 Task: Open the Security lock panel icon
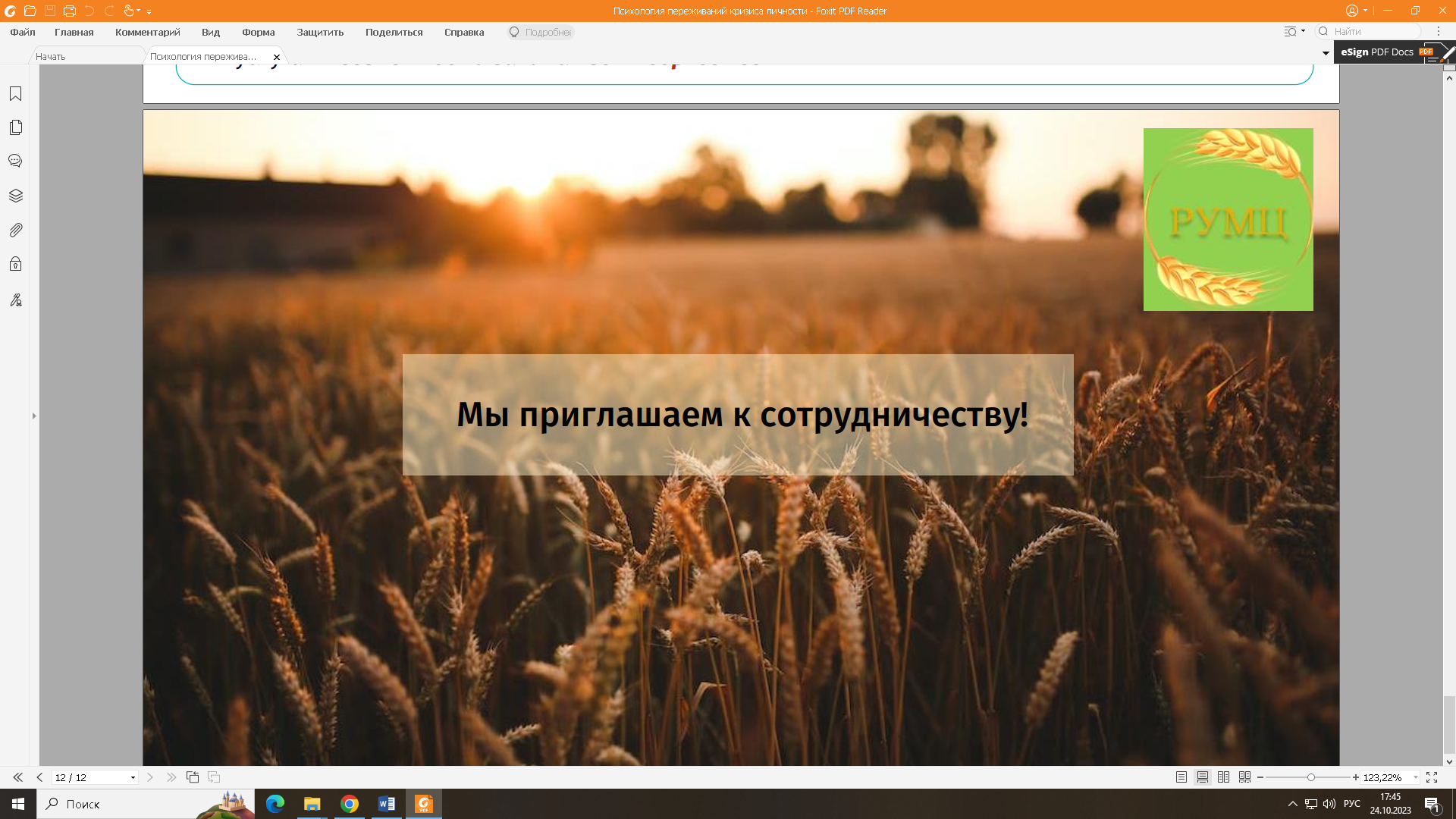click(15, 264)
